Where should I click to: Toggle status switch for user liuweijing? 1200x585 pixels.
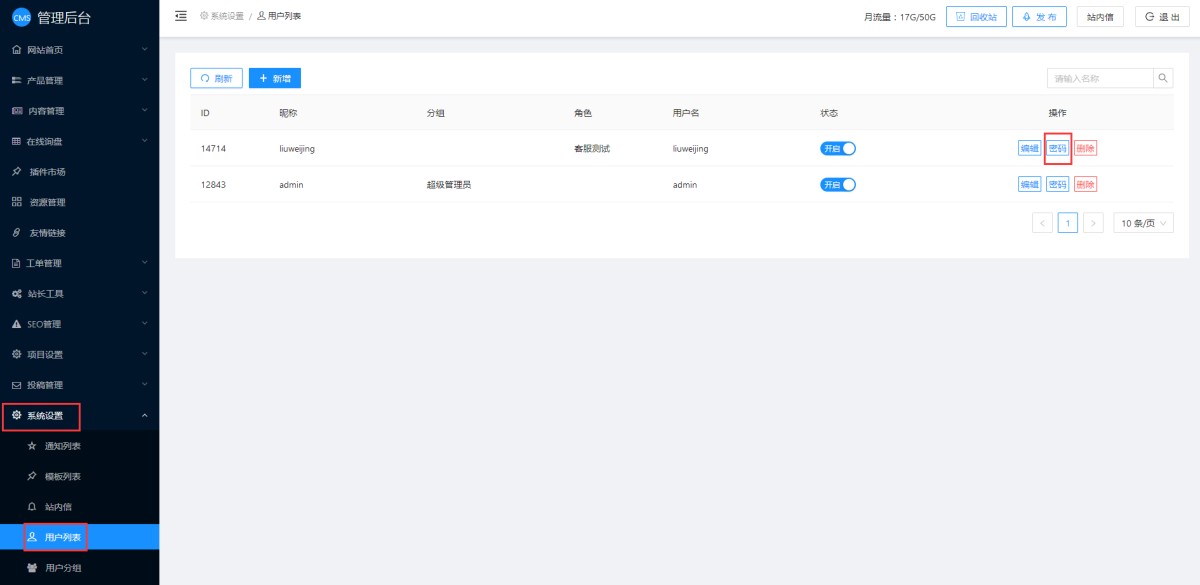pos(838,148)
